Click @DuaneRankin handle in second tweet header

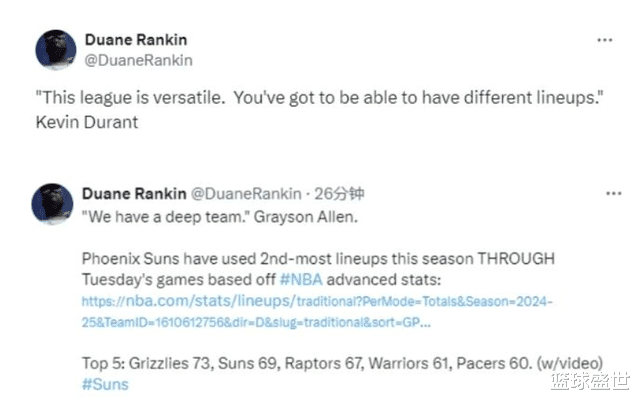coord(246,193)
